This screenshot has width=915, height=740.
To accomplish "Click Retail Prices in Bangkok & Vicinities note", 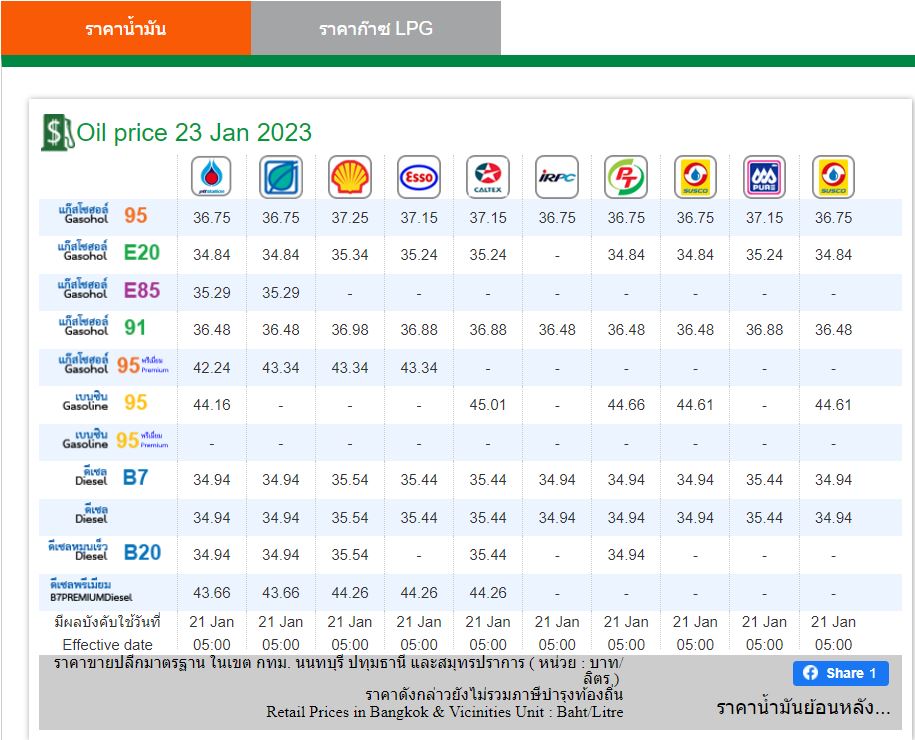I will pos(445,712).
